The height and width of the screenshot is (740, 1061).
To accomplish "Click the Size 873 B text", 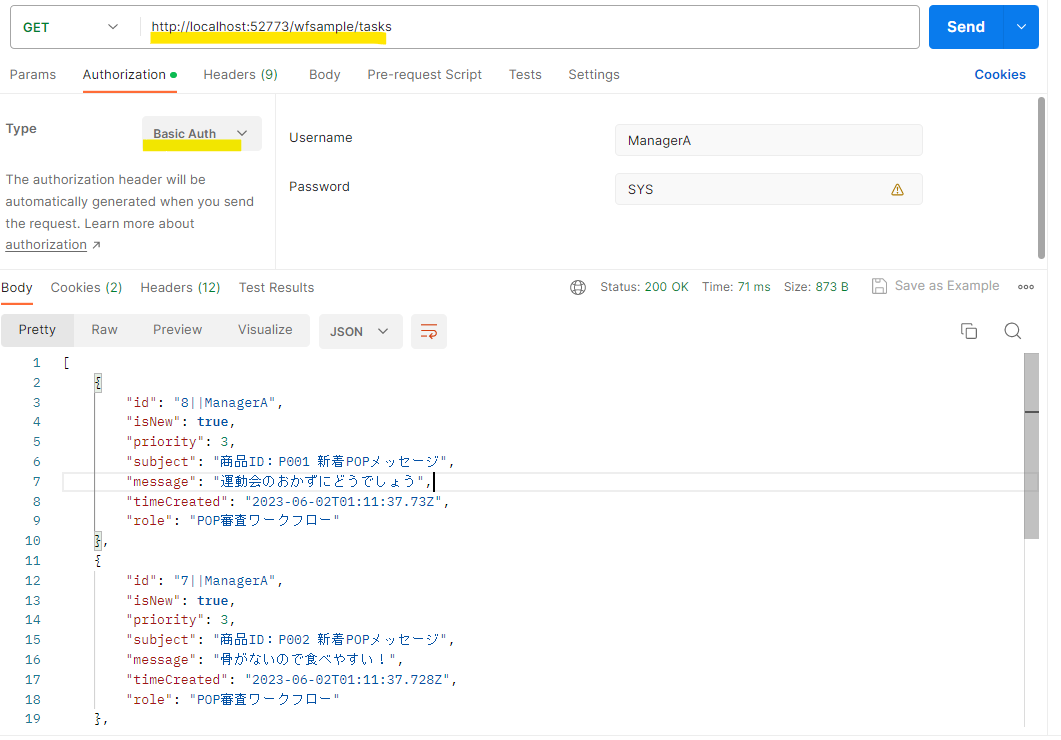I will click(816, 287).
